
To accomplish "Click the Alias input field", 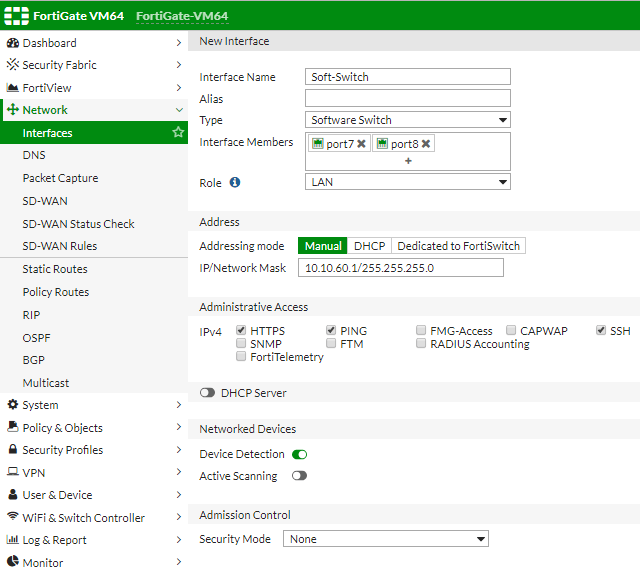I will (408, 98).
